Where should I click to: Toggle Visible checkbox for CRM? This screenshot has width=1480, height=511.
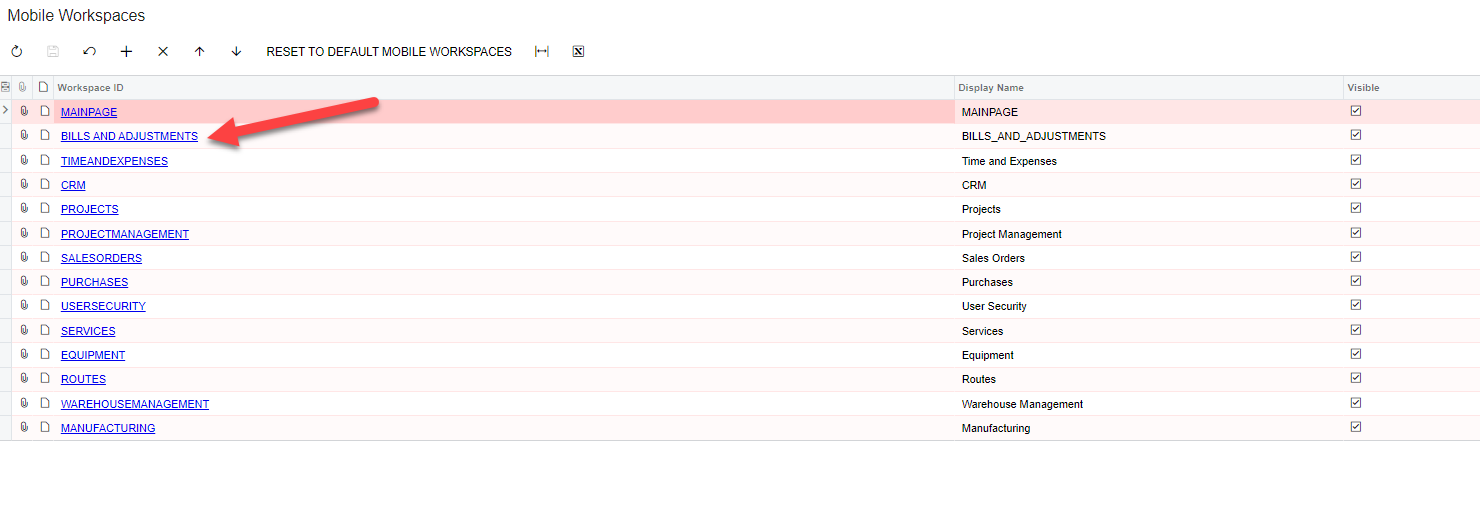1356,184
